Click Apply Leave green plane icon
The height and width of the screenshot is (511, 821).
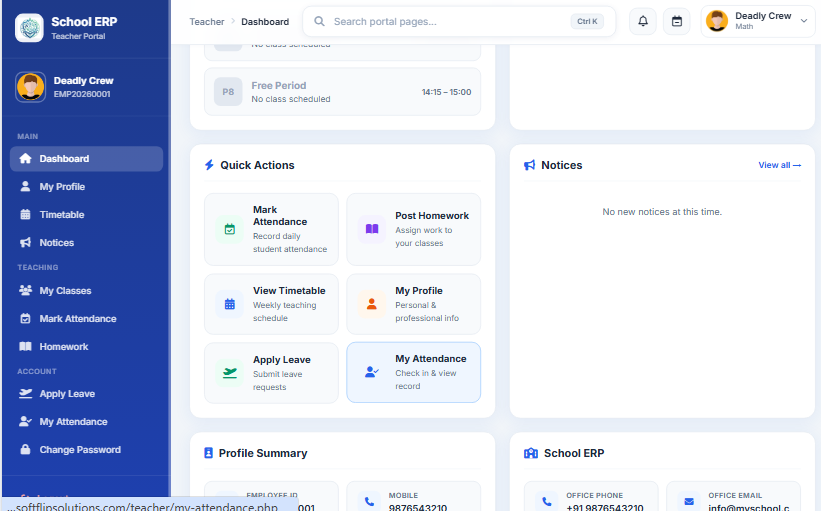tap(230, 373)
